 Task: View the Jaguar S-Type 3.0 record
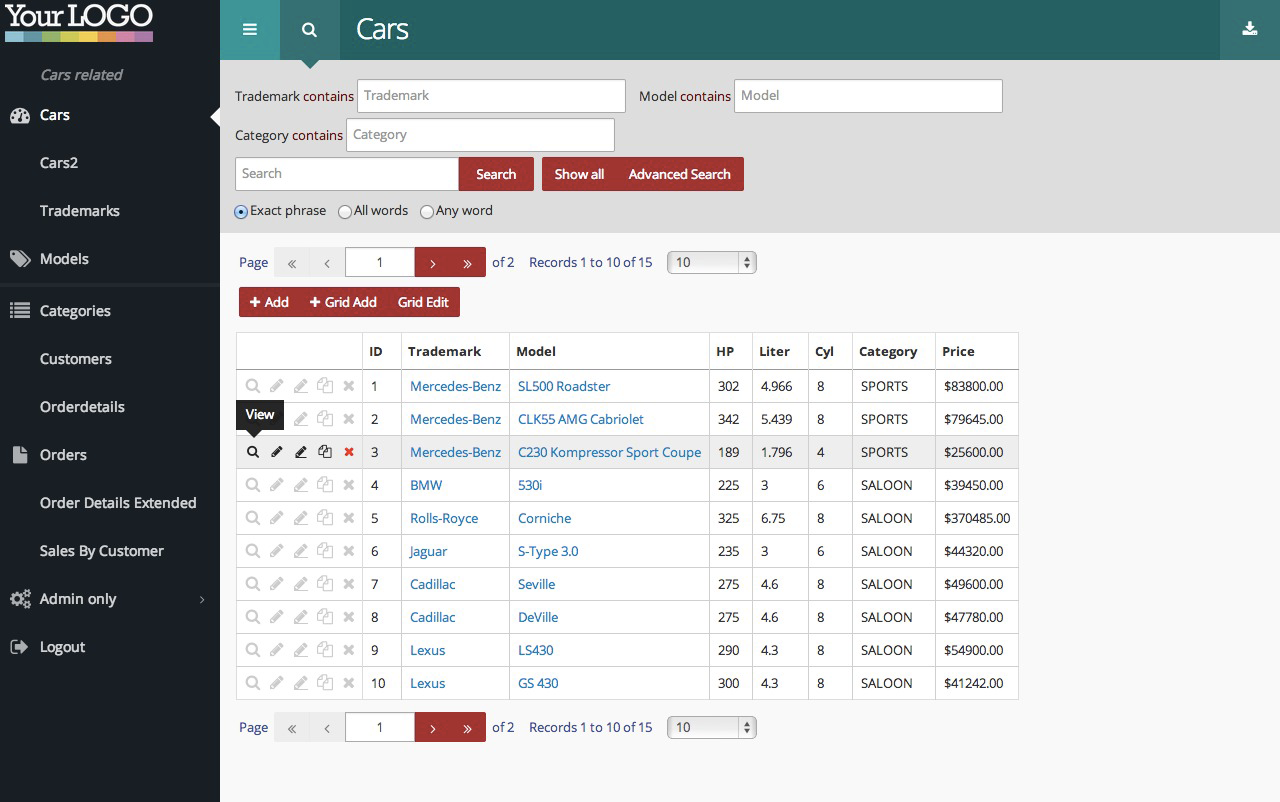point(253,551)
